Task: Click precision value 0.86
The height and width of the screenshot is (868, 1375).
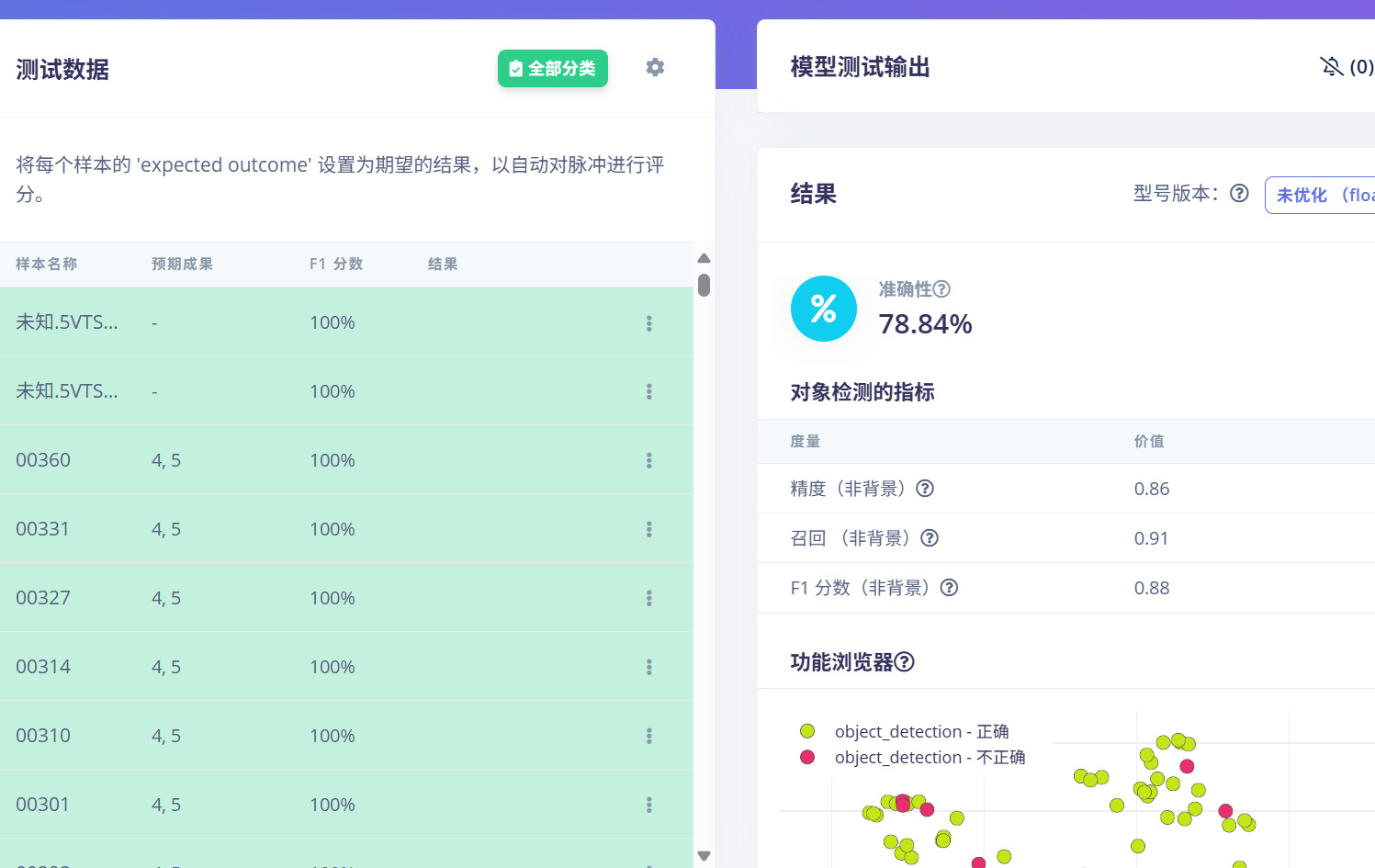Action: [1152, 489]
